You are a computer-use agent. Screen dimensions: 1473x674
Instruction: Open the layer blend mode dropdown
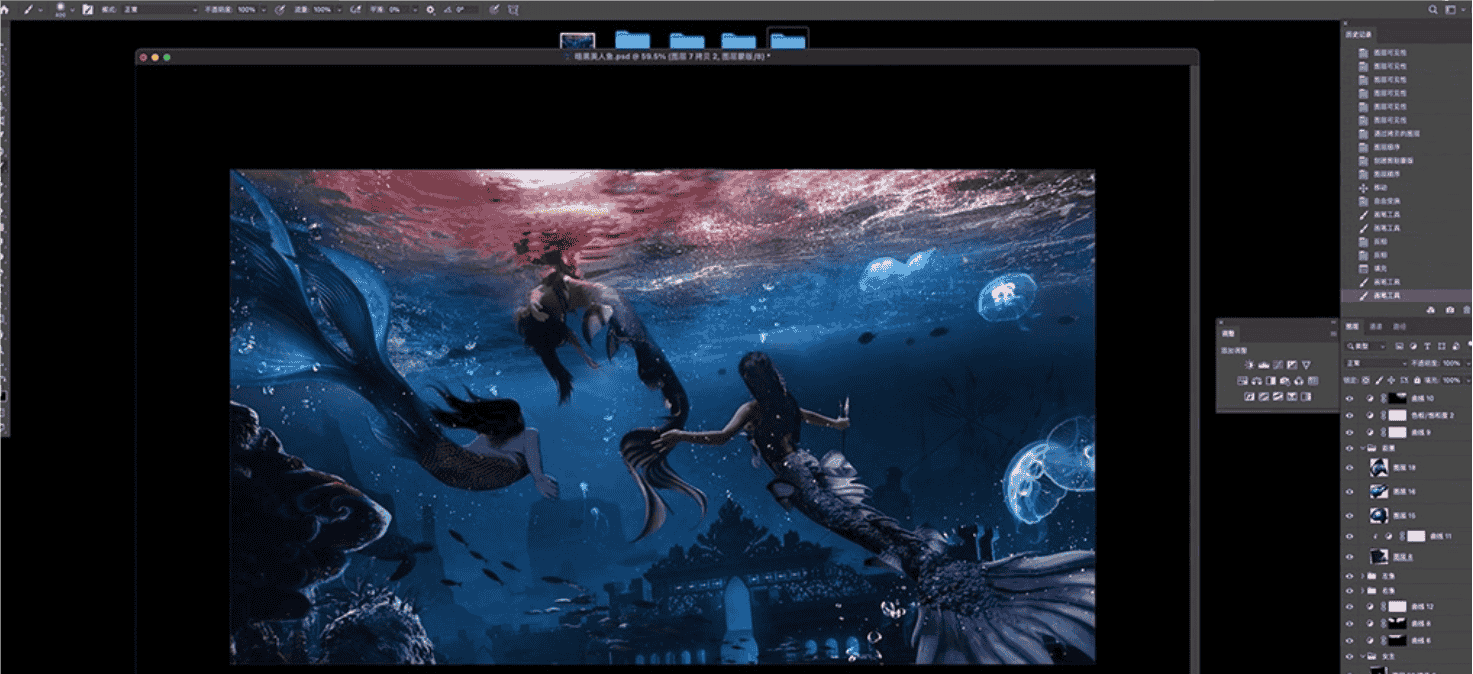click(1376, 363)
